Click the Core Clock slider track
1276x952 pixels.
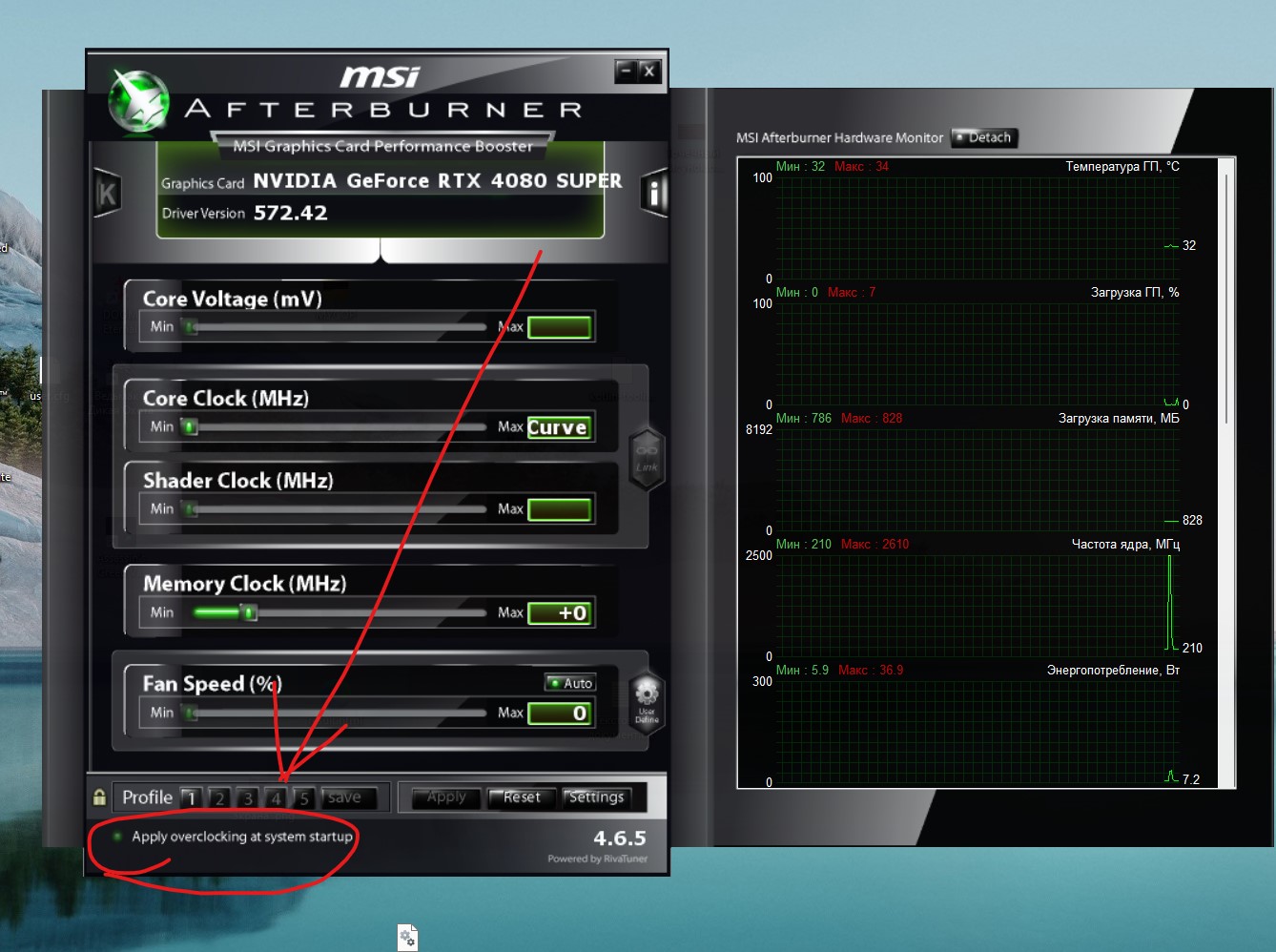pyautogui.click(x=336, y=426)
